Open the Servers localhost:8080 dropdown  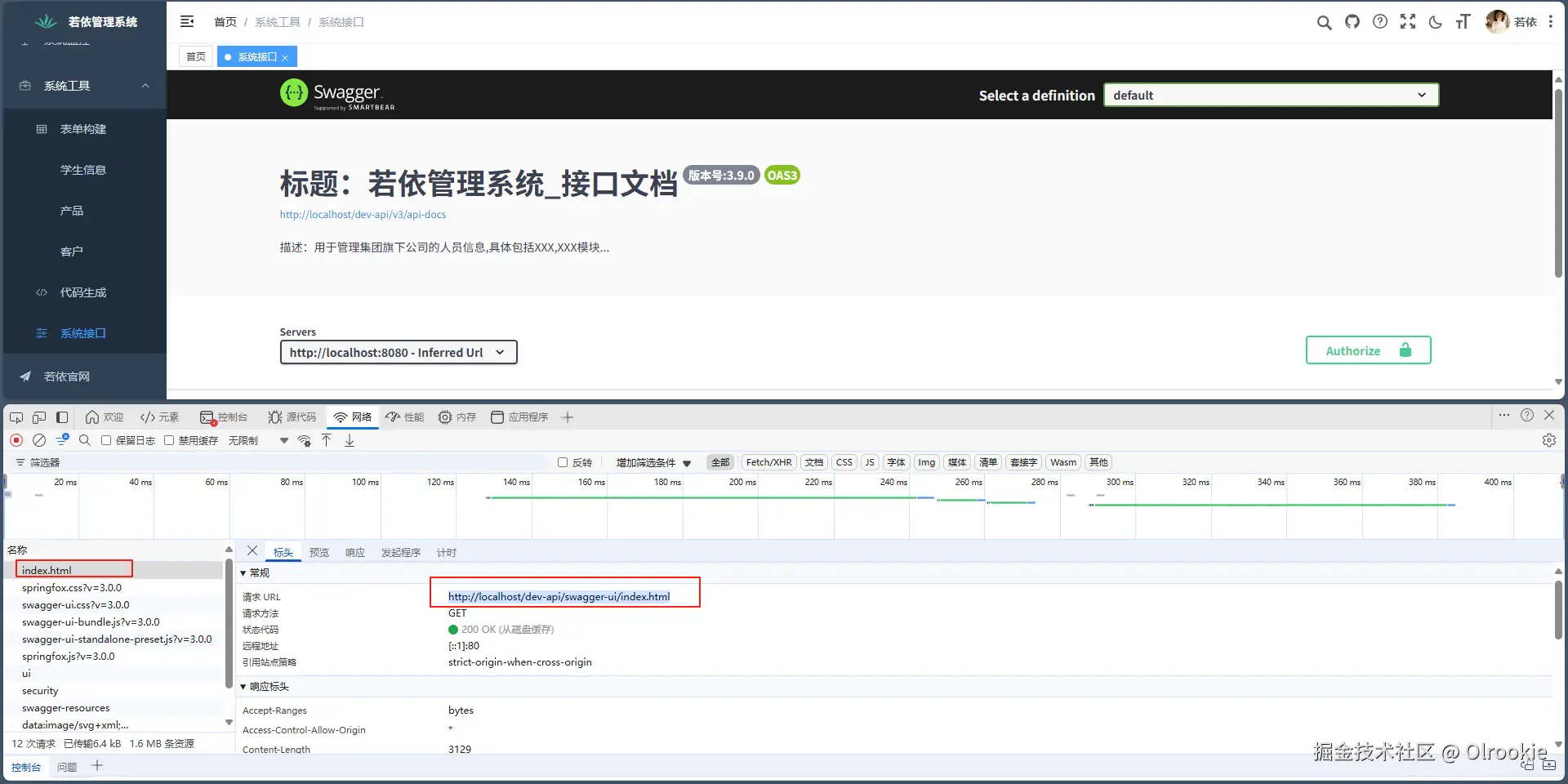[x=399, y=352]
